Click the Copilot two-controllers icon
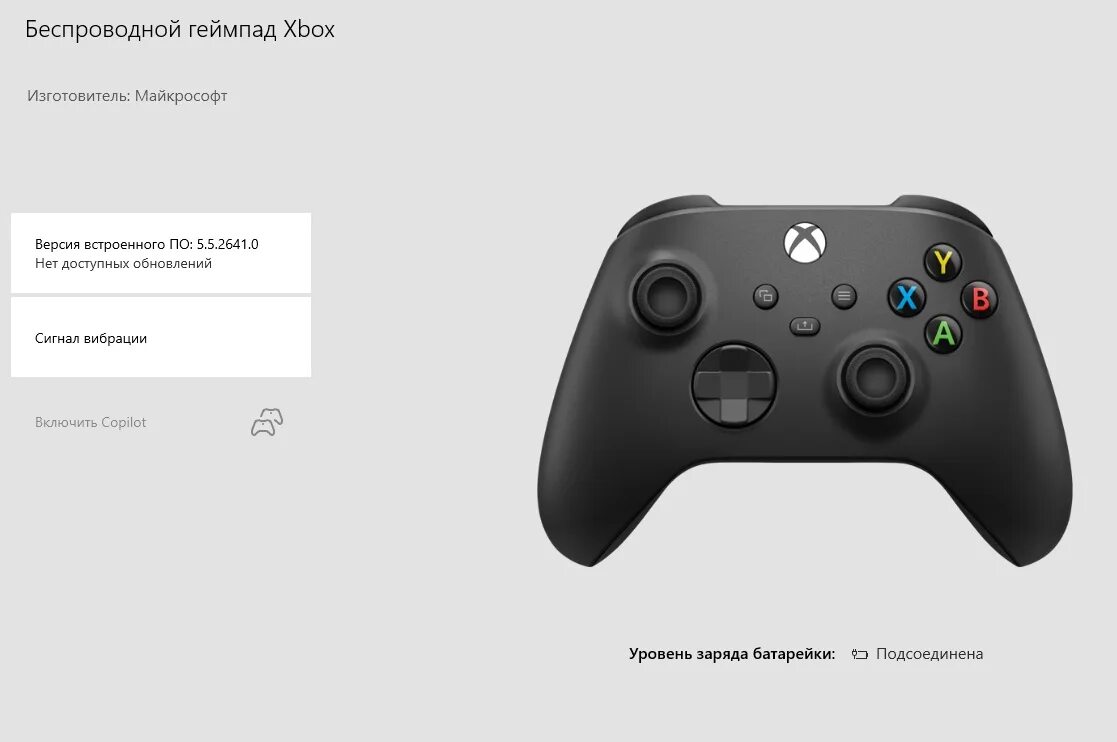The image size is (1117, 742). coord(267,422)
